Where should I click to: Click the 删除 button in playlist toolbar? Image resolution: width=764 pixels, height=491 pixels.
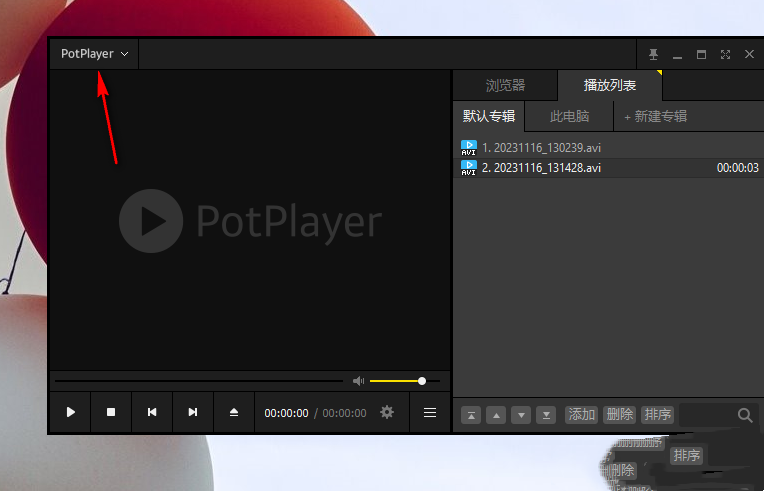pos(619,415)
